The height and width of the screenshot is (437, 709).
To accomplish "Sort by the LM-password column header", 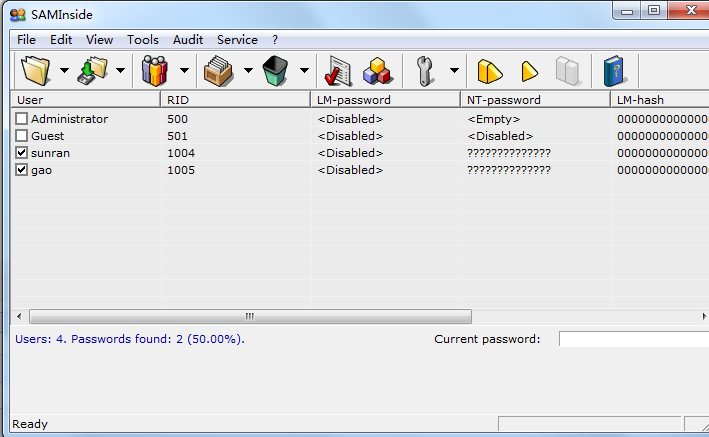I will coord(386,100).
